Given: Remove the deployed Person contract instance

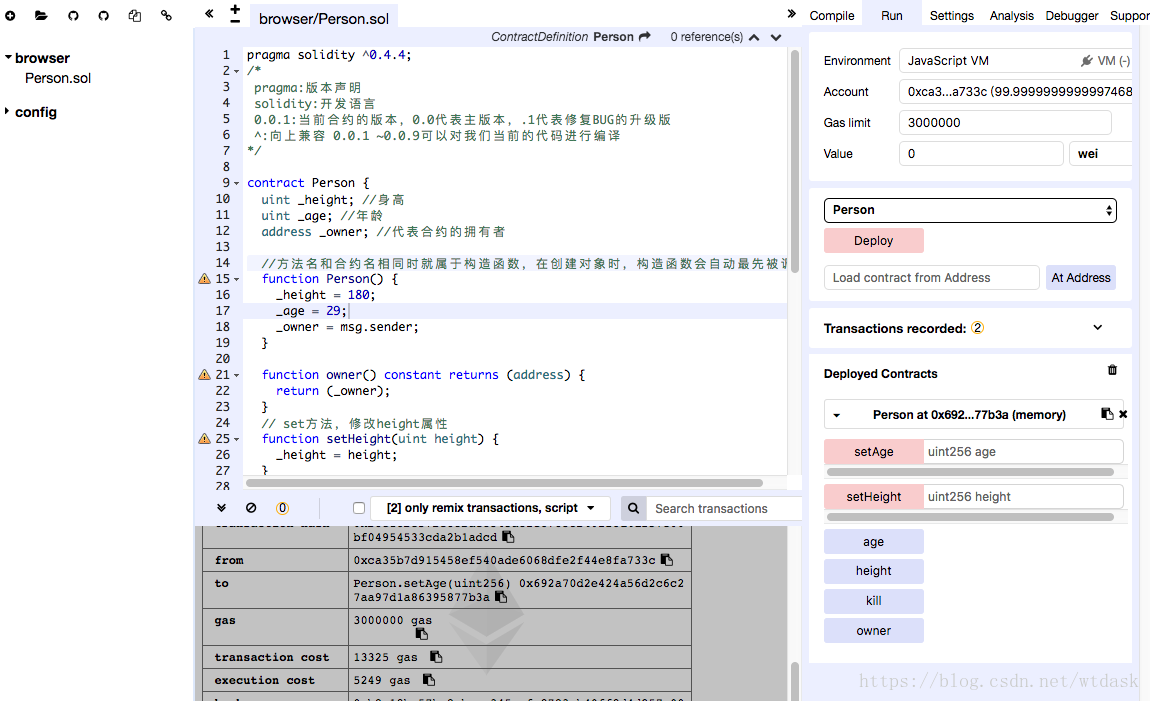Looking at the screenshot, I should (1123, 414).
